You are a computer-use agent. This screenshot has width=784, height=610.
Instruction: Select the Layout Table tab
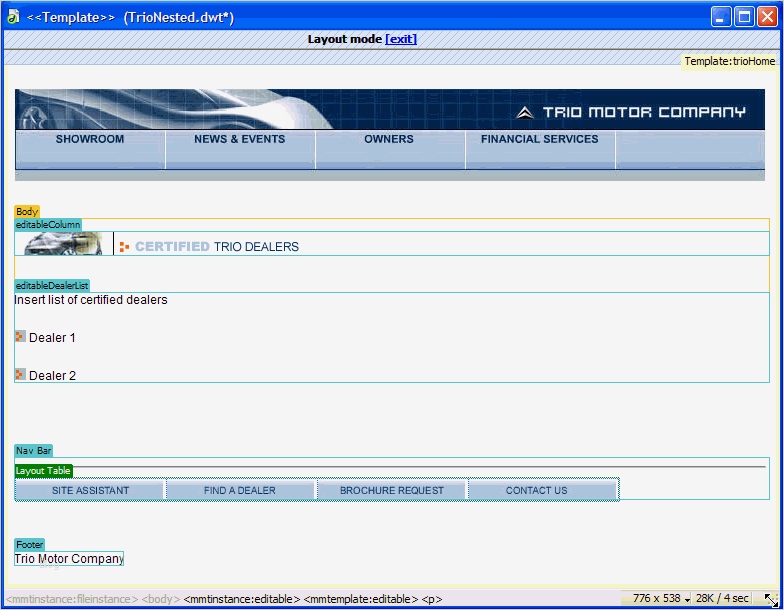coord(44,471)
